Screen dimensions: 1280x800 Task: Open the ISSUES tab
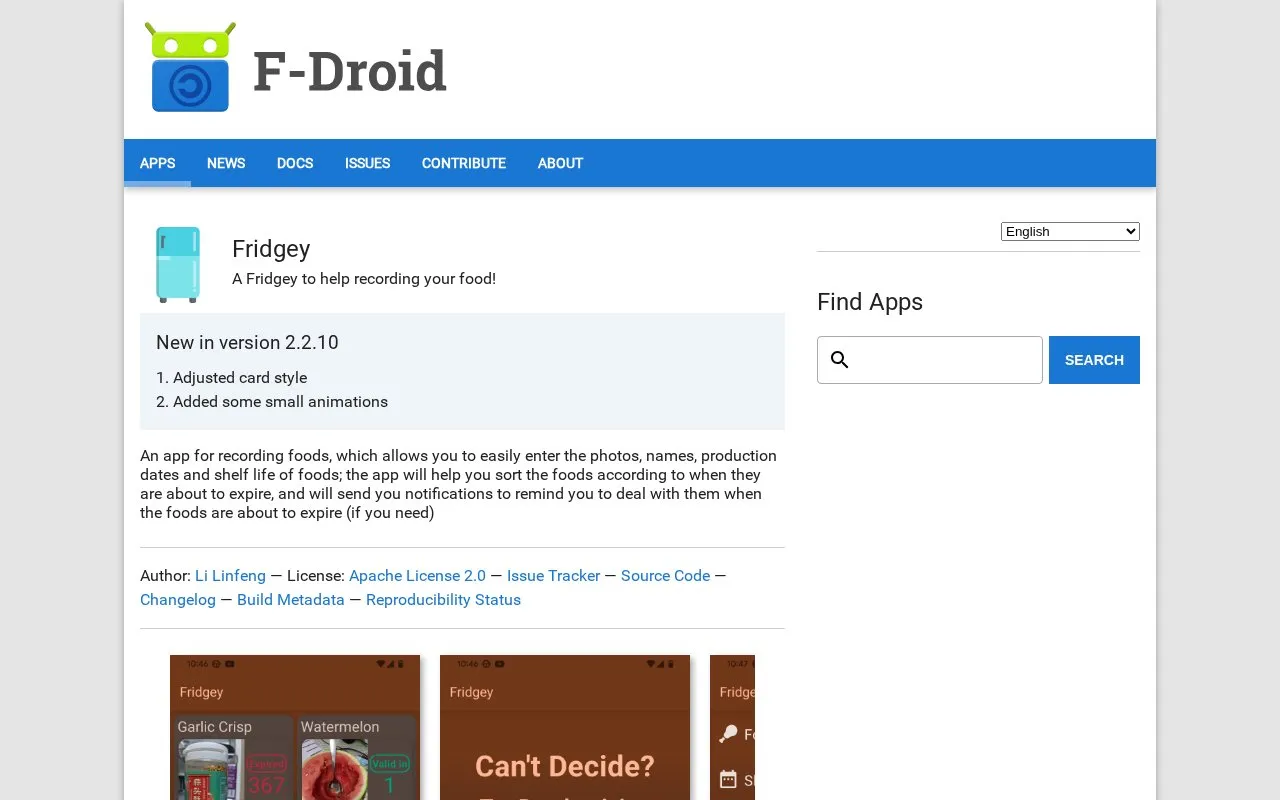coord(368,163)
